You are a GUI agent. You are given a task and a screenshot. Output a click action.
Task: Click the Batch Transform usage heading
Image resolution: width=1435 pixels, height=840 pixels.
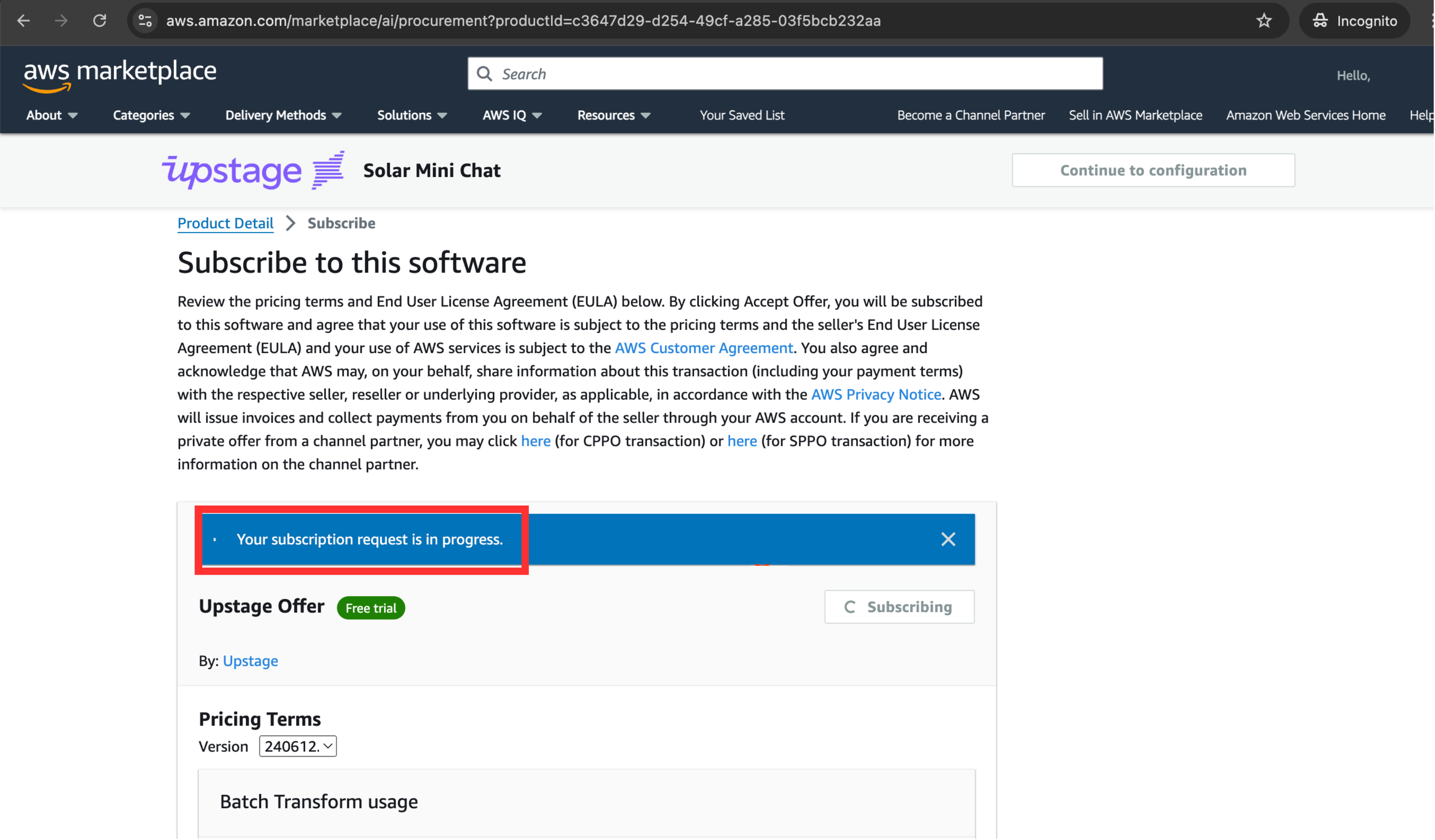coord(319,802)
